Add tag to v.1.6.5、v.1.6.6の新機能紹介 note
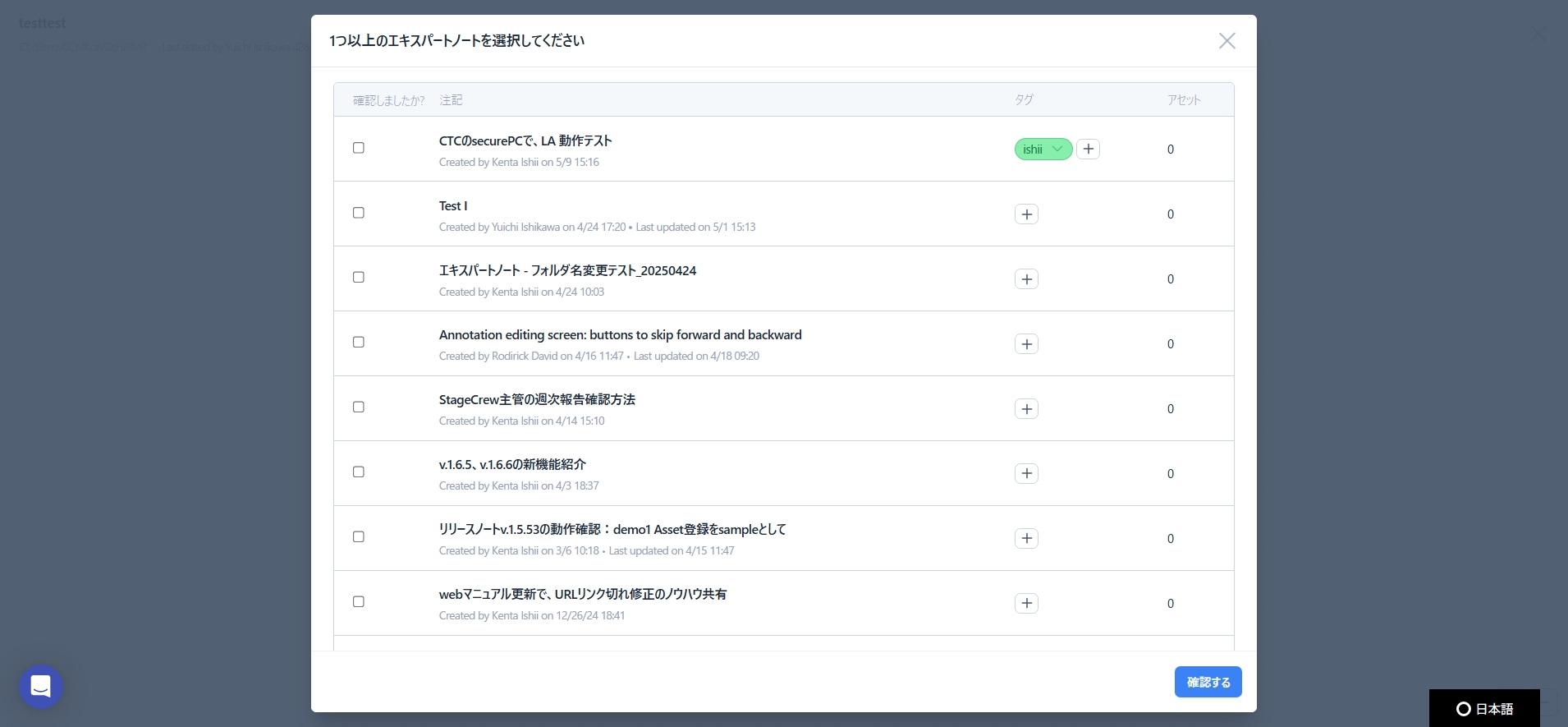This screenshot has width=1568, height=727. tap(1026, 474)
